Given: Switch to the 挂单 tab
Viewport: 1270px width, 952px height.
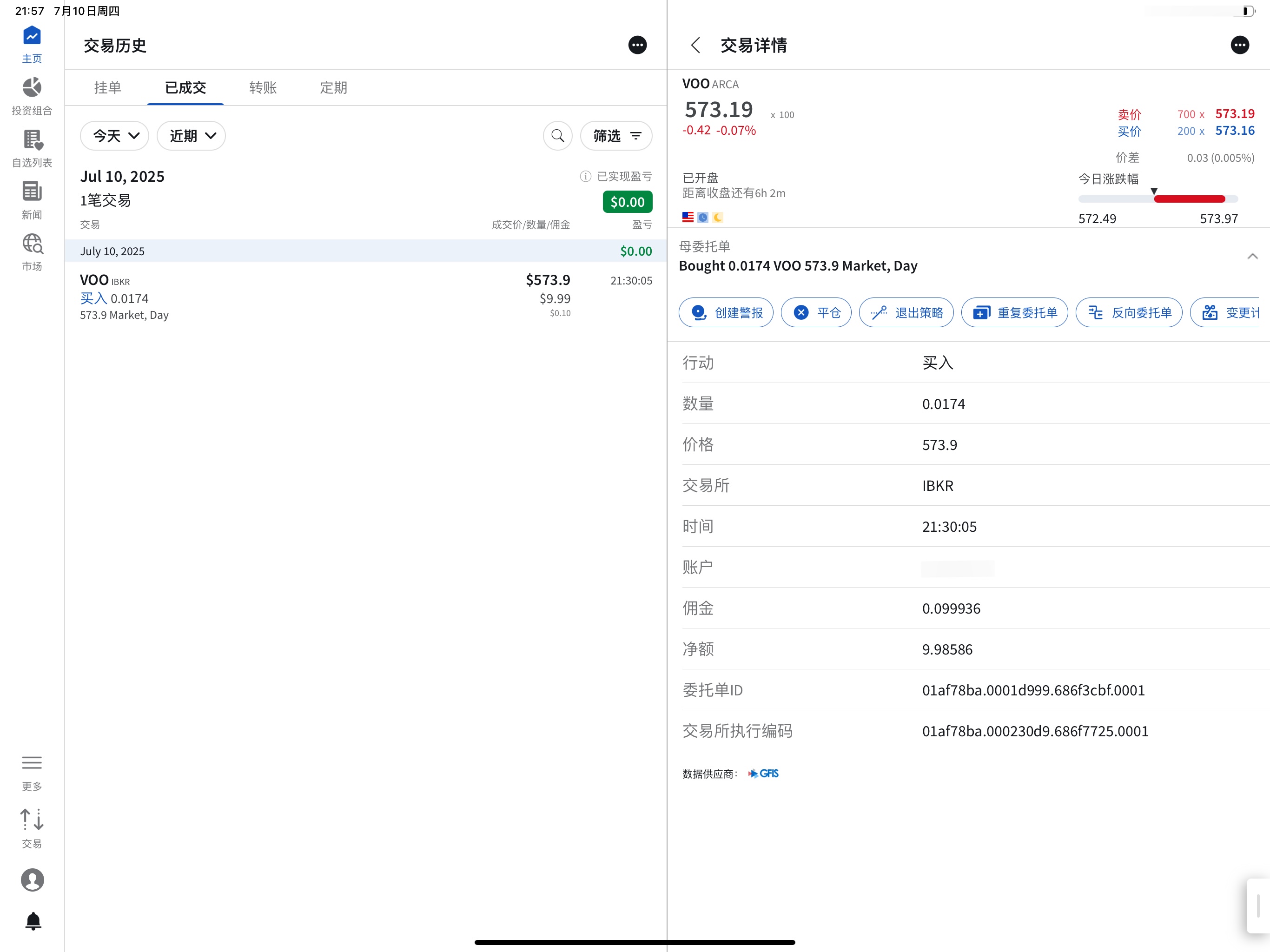Looking at the screenshot, I should tap(107, 87).
